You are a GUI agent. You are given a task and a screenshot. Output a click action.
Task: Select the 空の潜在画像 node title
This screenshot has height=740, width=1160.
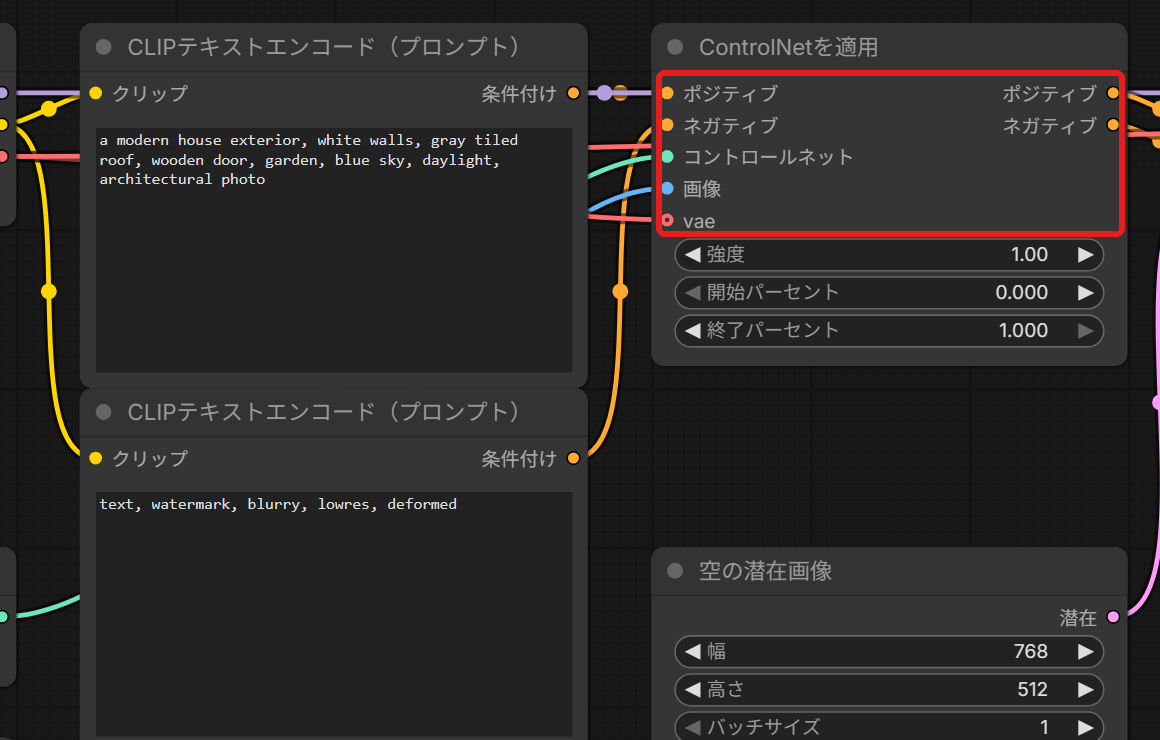click(x=766, y=571)
